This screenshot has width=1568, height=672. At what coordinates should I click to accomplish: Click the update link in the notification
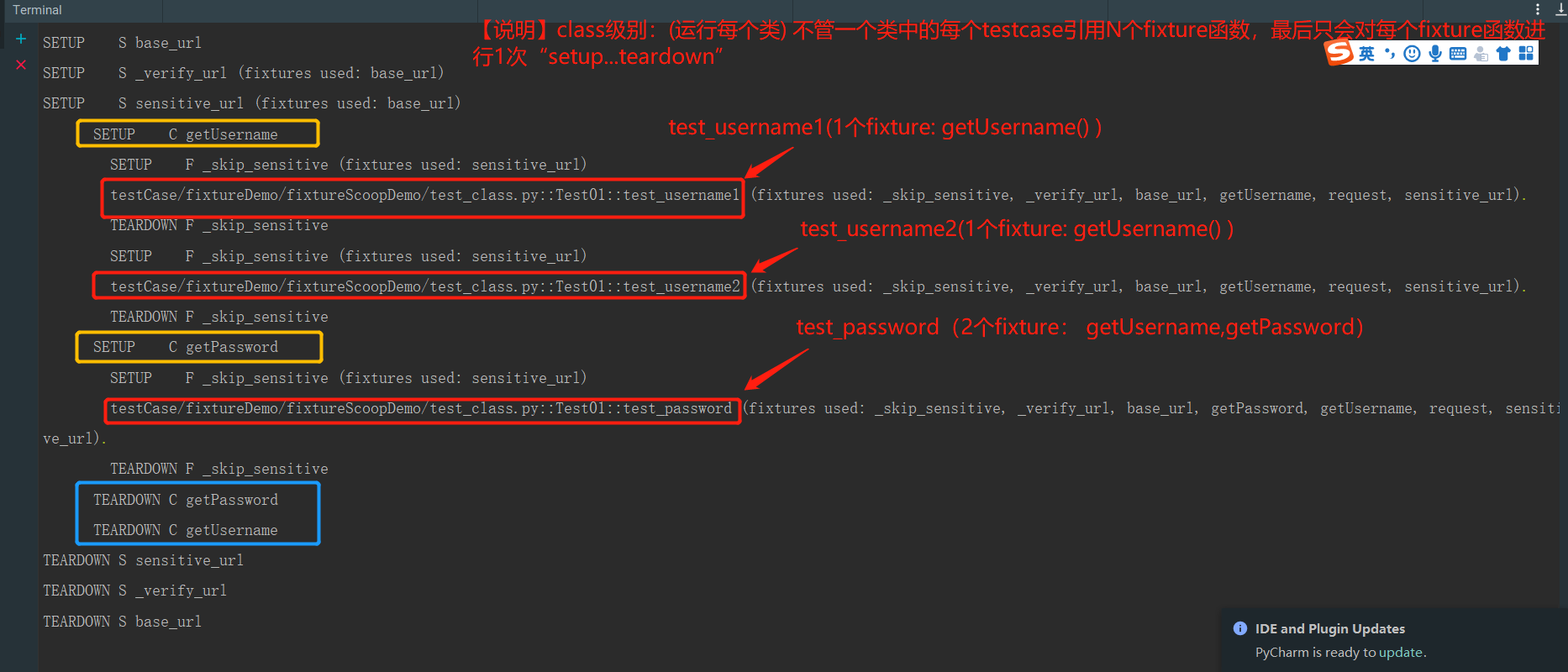pyautogui.click(x=1401, y=653)
